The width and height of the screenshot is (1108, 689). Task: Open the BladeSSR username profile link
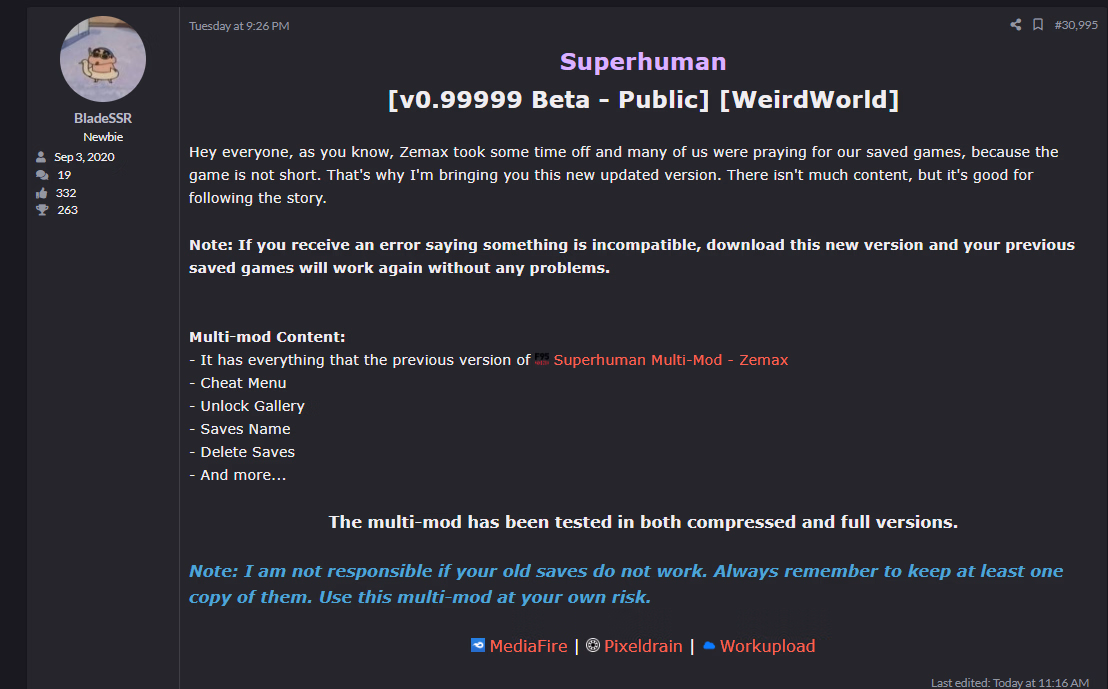[103, 118]
